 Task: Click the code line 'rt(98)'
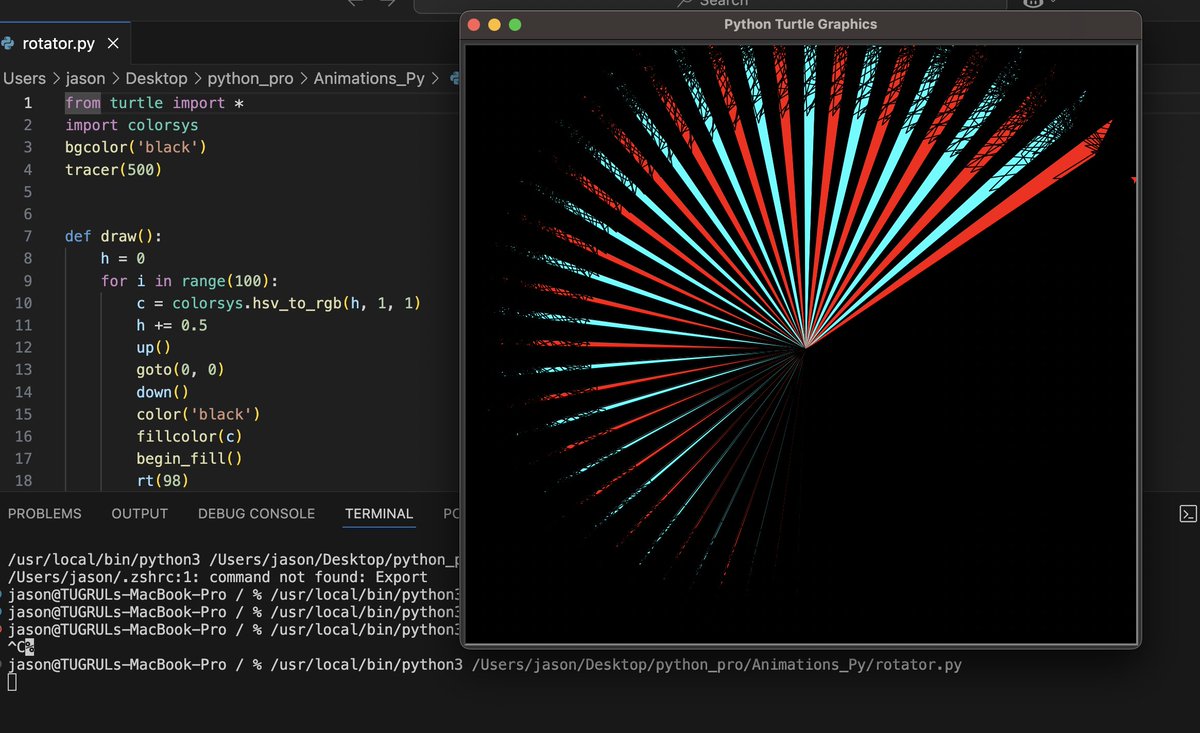point(162,481)
